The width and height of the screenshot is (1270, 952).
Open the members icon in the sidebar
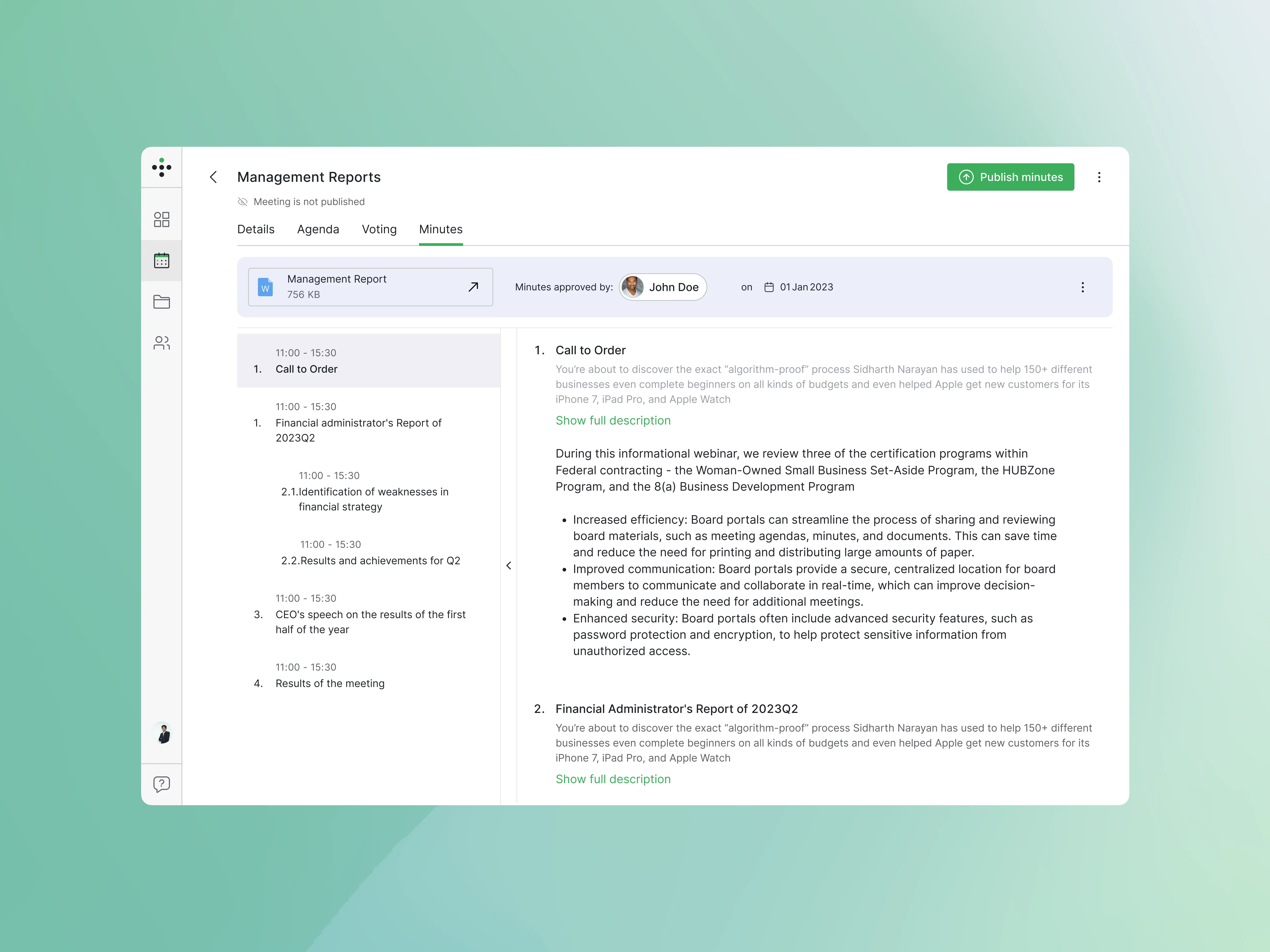pos(162,343)
